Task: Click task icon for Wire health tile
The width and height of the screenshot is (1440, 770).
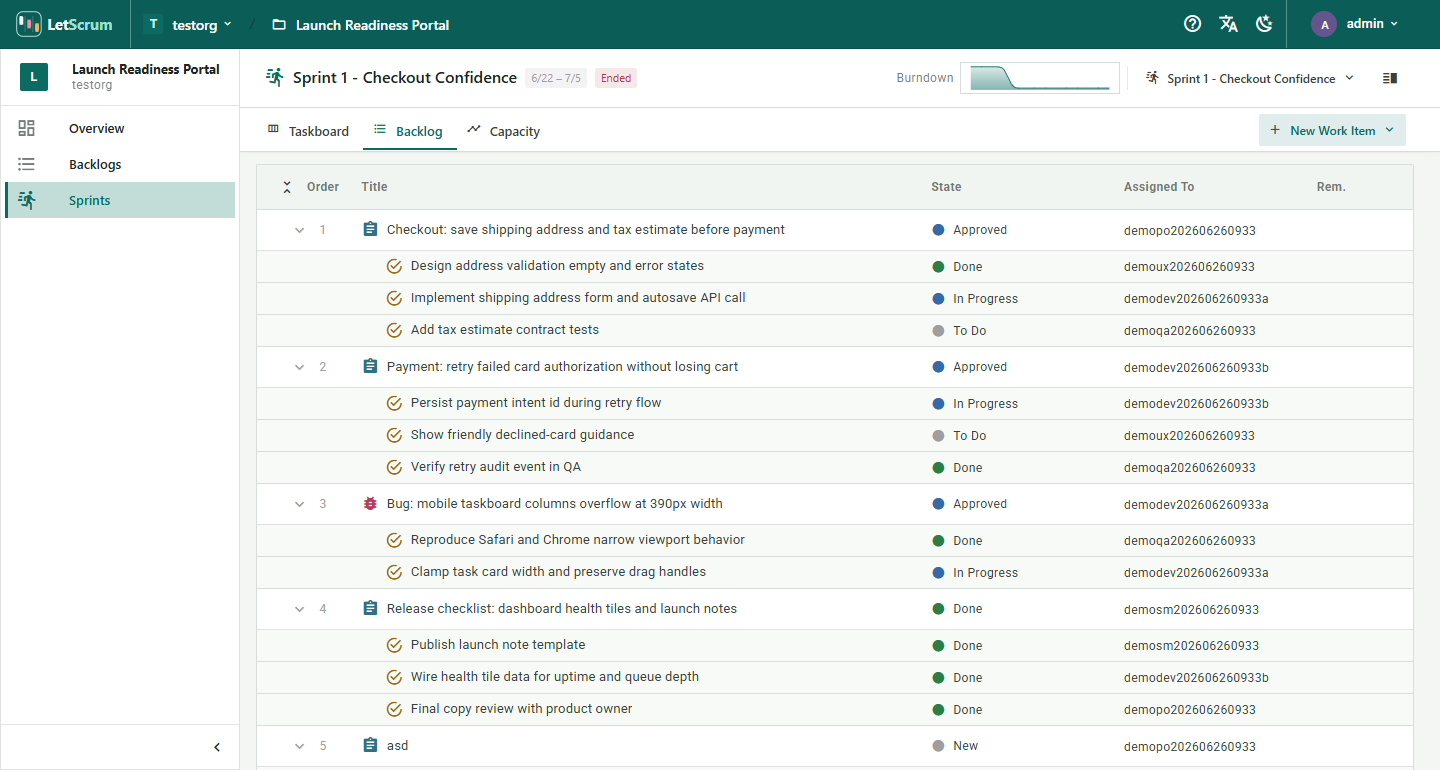Action: 394,677
